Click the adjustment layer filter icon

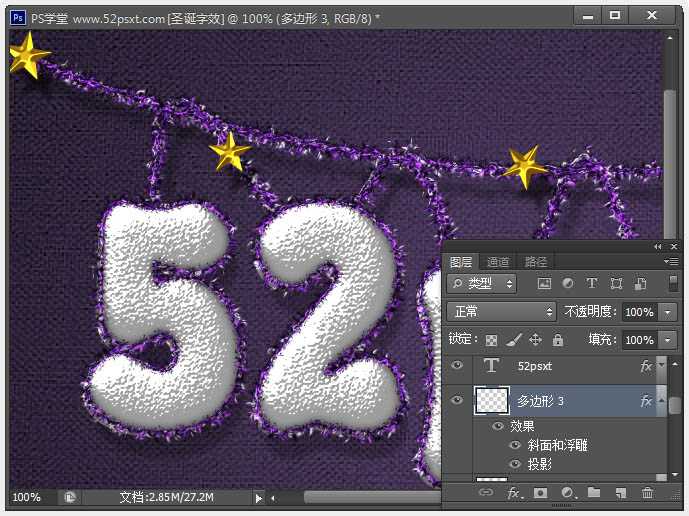pyautogui.click(x=568, y=283)
